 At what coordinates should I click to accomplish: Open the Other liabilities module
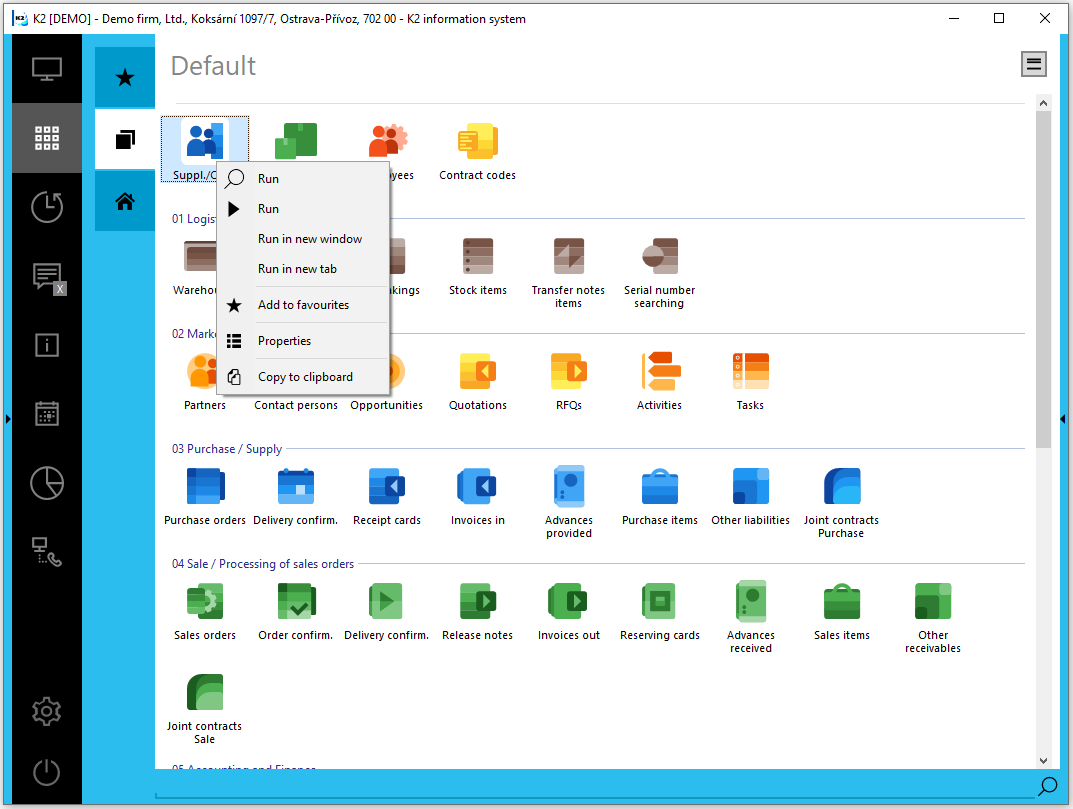750,496
